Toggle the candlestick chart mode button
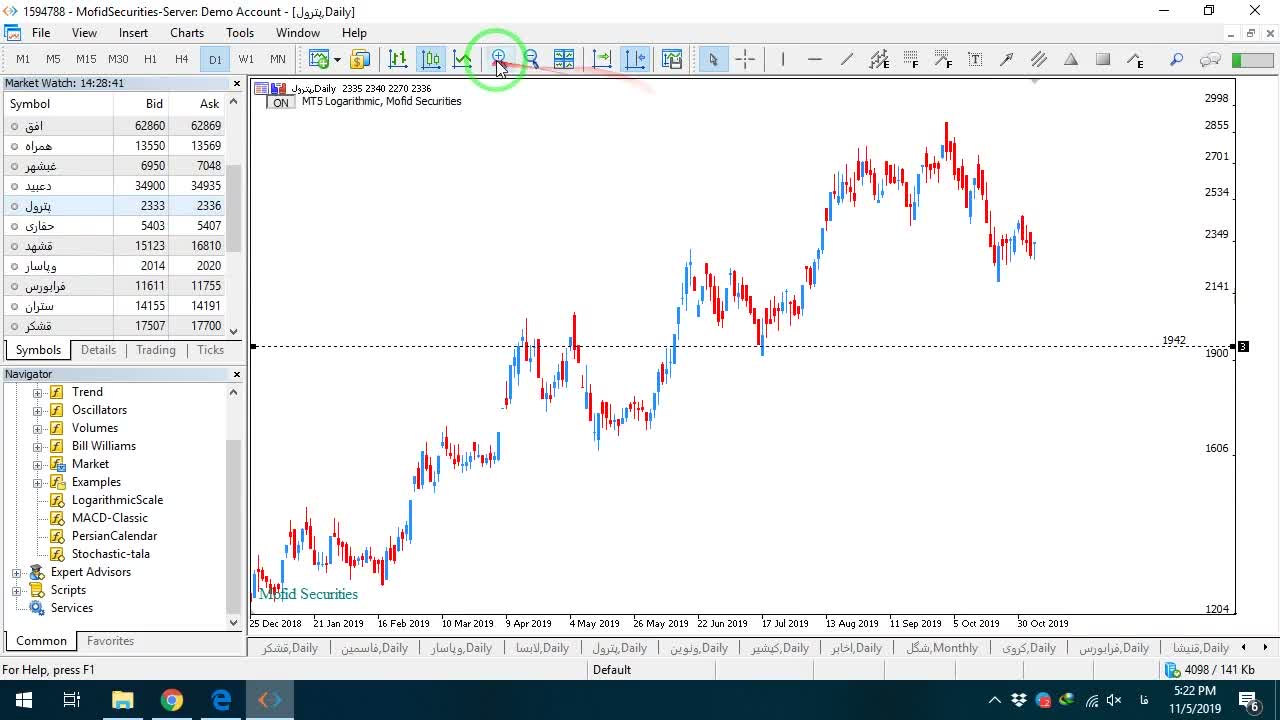The height and width of the screenshot is (720, 1280). (430, 59)
